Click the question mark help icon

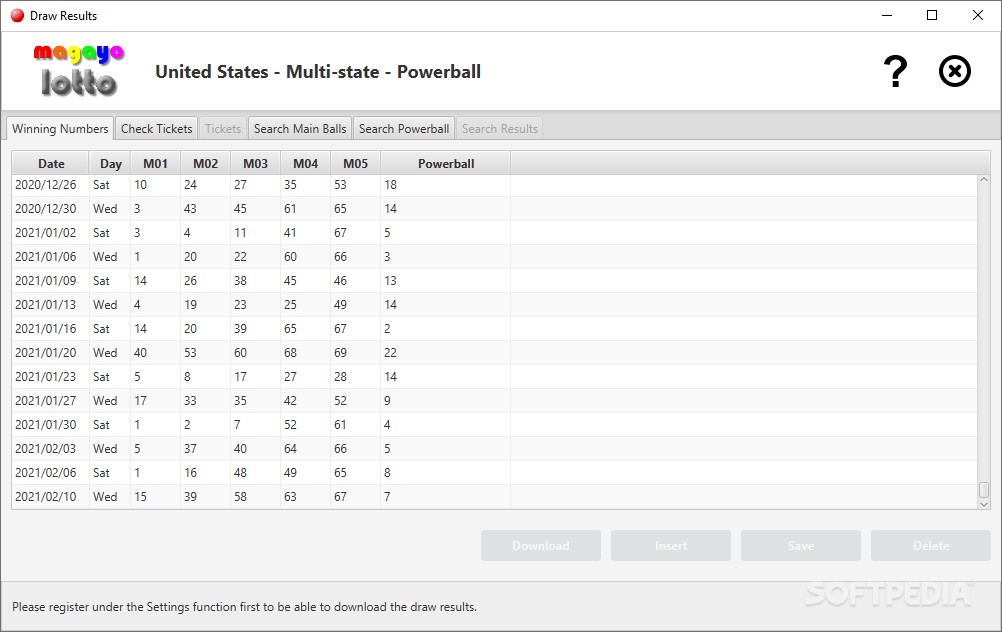895,72
